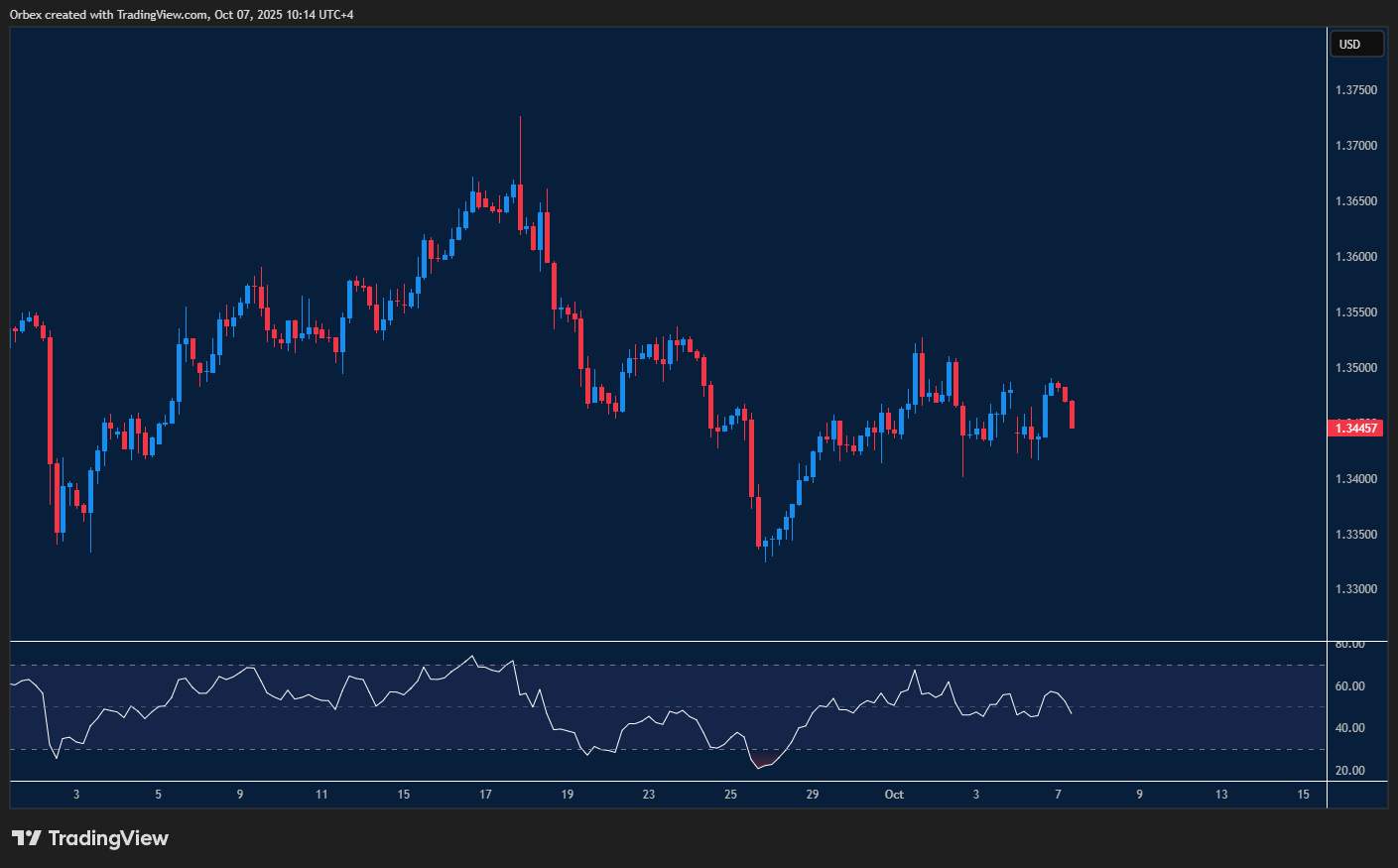Click the 40.00 RSI scale label
1398x868 pixels.
[1349, 728]
